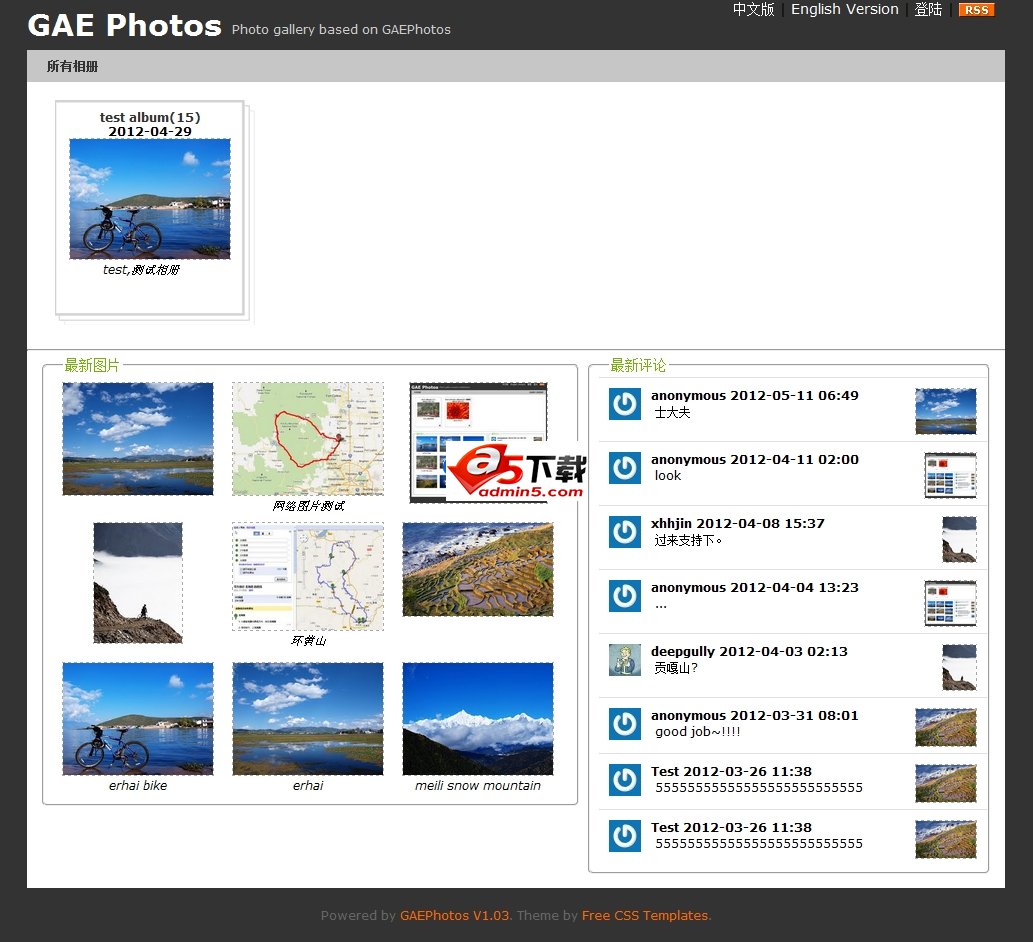1033x942 pixels.
Task: Click avatar icon of anonymous 2012-04-04 comment
Action: click(x=625, y=596)
